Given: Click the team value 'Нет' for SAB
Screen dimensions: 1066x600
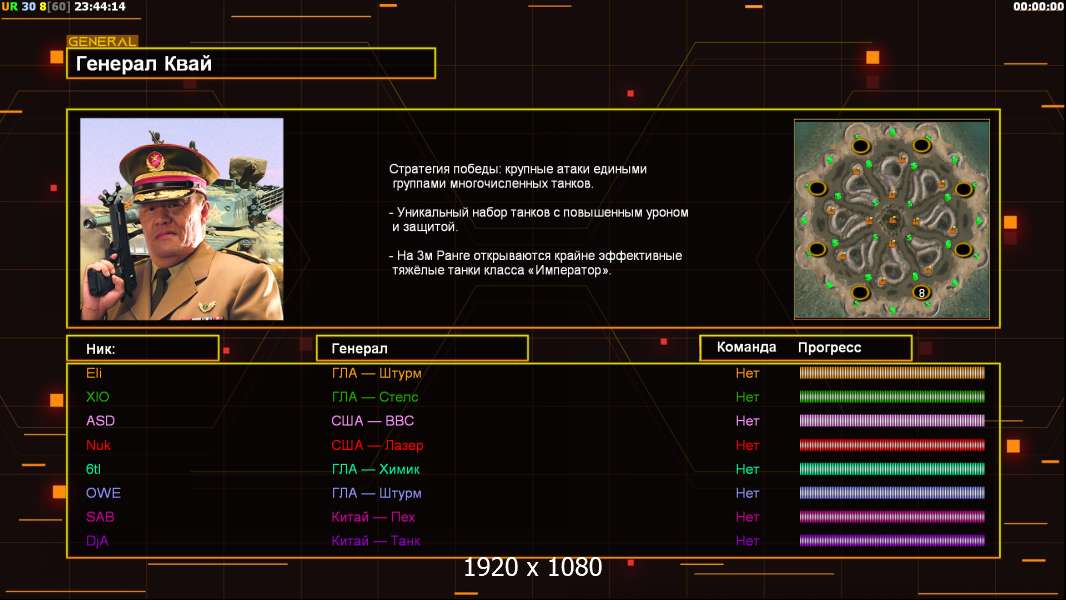Looking at the screenshot, I should [747, 517].
